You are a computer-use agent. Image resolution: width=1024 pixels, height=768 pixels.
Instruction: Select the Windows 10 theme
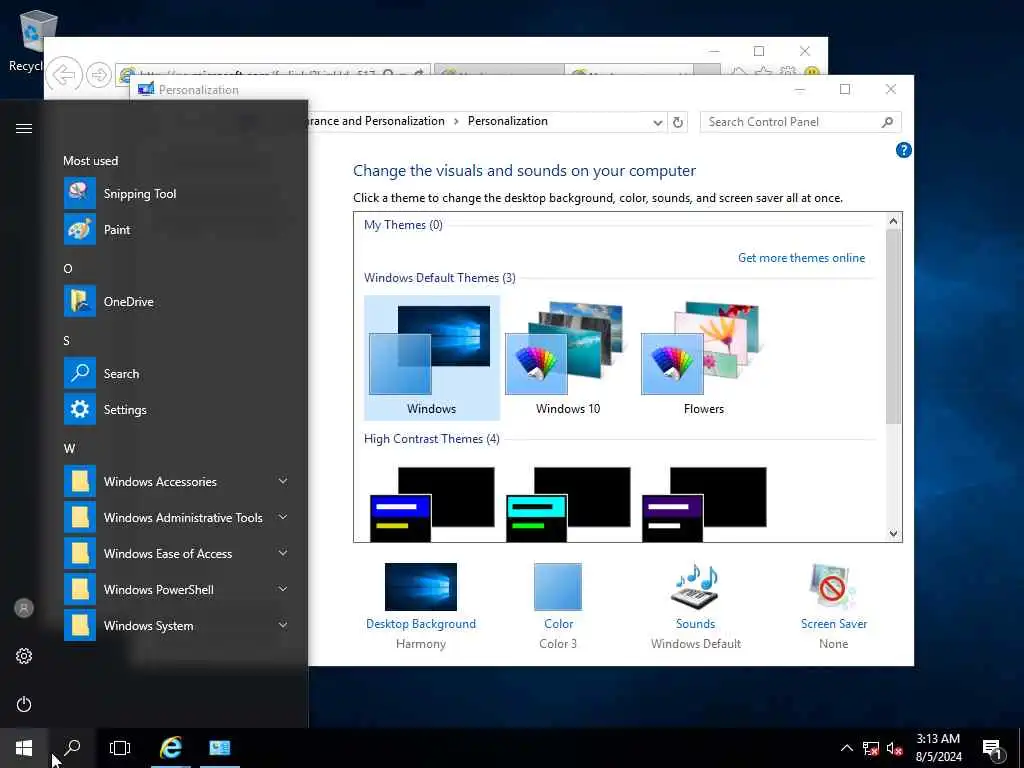click(x=568, y=358)
